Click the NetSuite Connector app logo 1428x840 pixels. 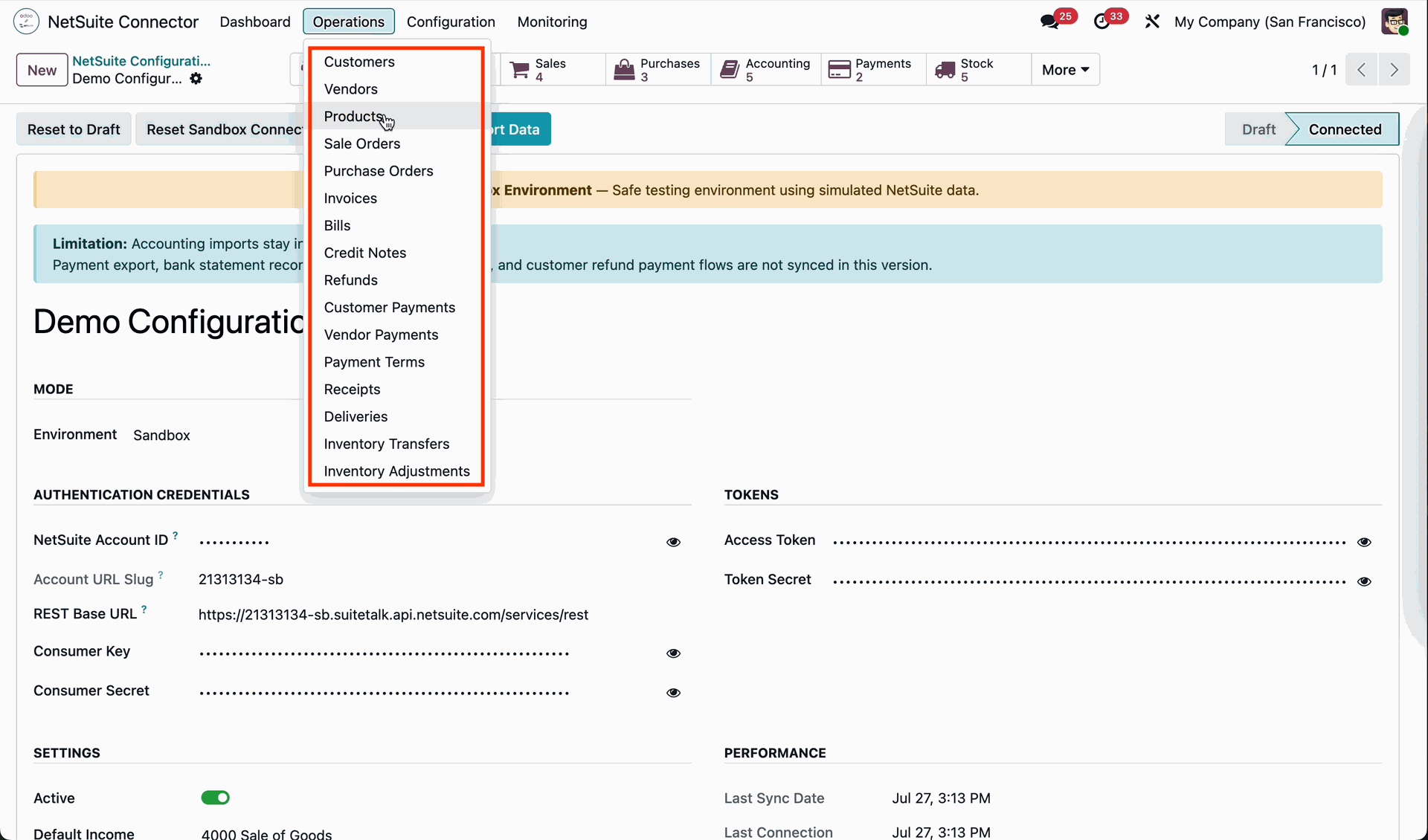(26, 22)
